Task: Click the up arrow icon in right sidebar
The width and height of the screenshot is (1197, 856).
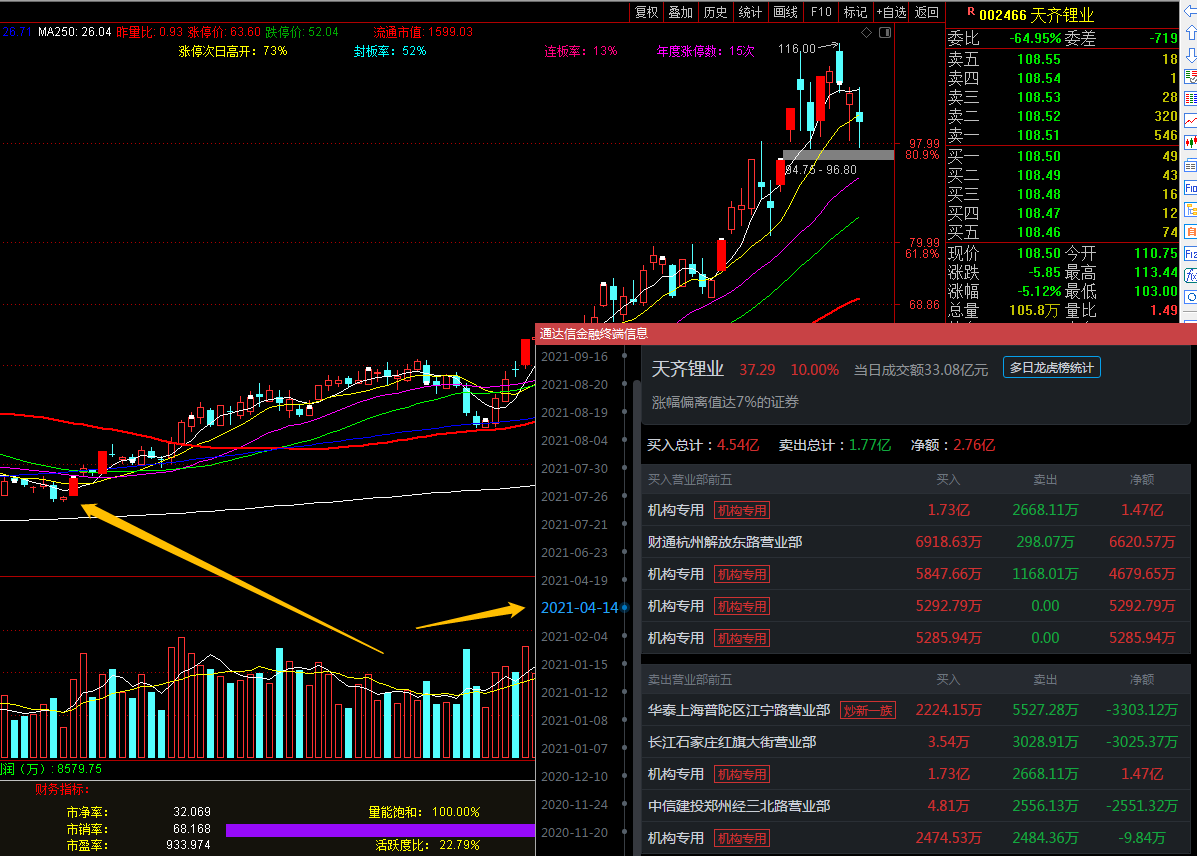Action: pos(1190,36)
